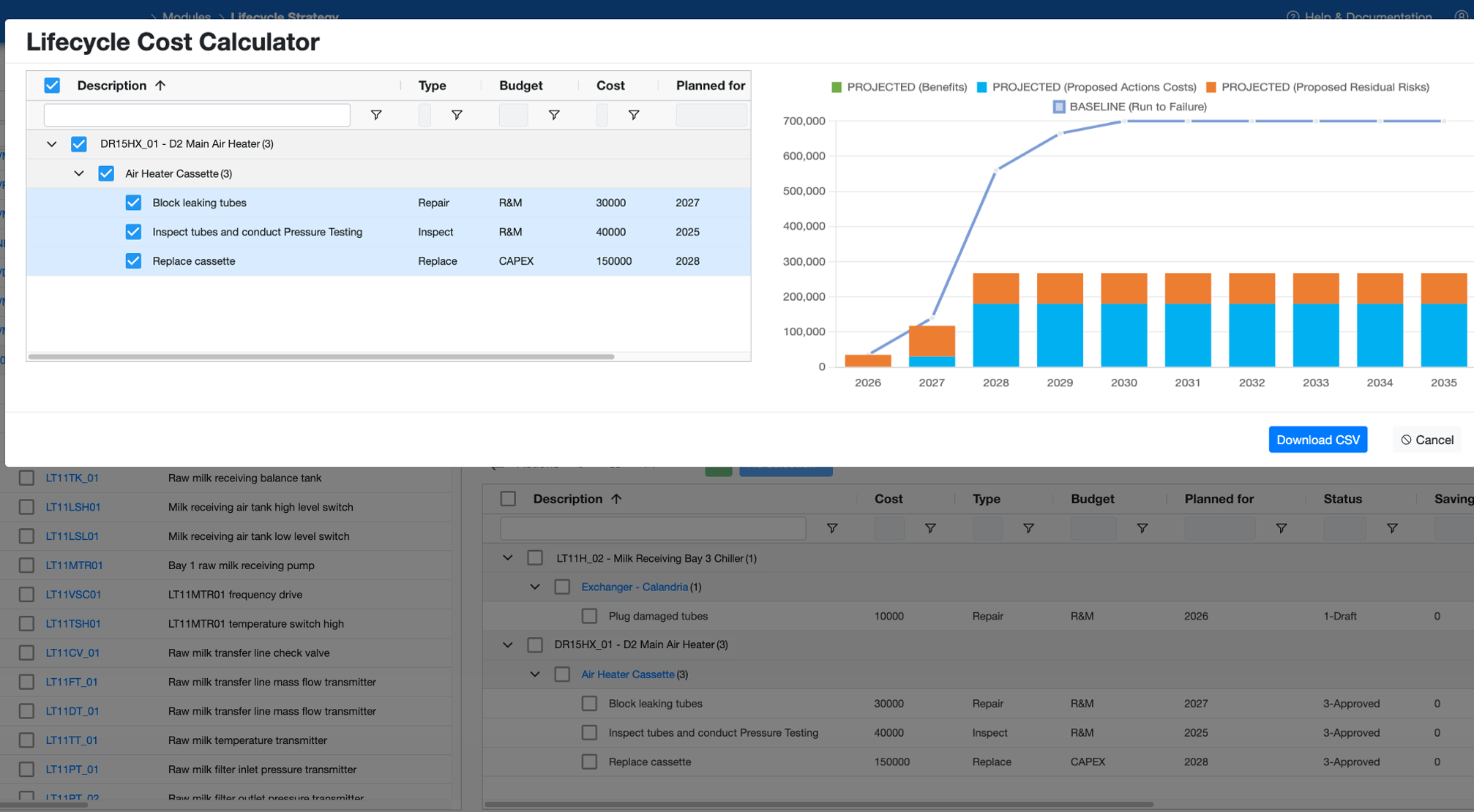
Task: Open the Type column filter in calculator
Action: point(457,115)
